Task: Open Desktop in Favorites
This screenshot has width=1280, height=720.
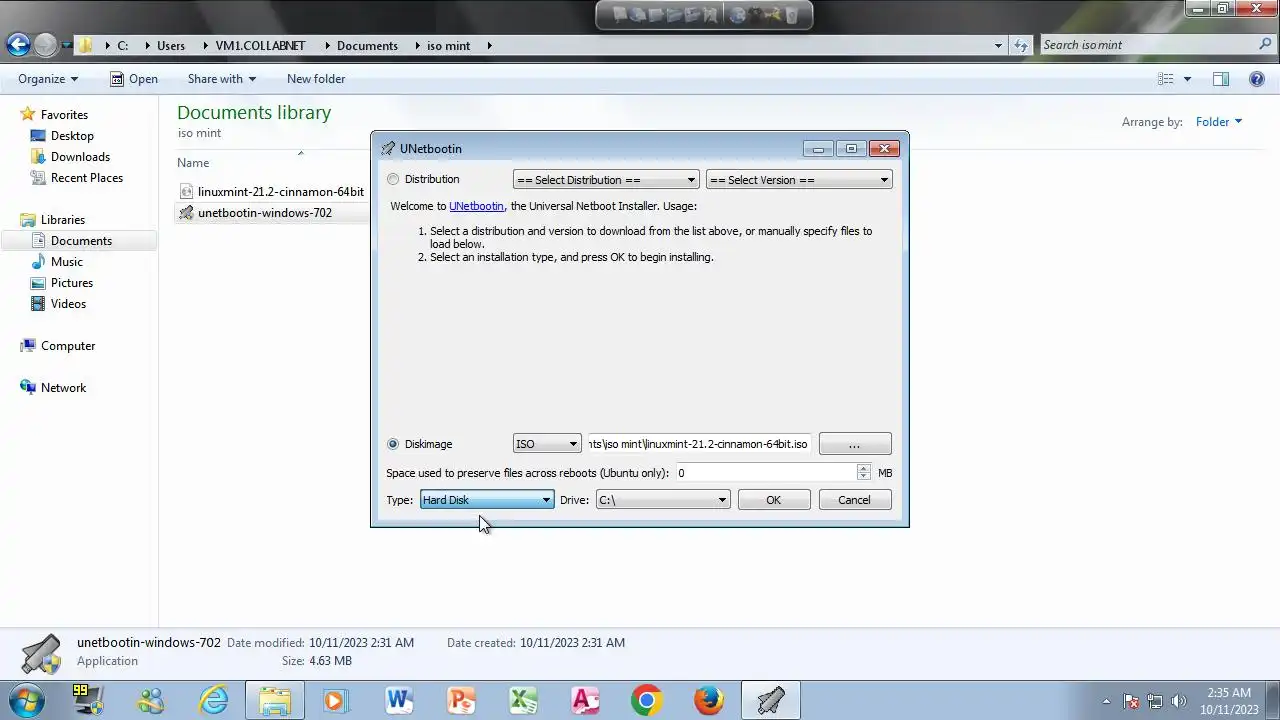Action: 72,136
